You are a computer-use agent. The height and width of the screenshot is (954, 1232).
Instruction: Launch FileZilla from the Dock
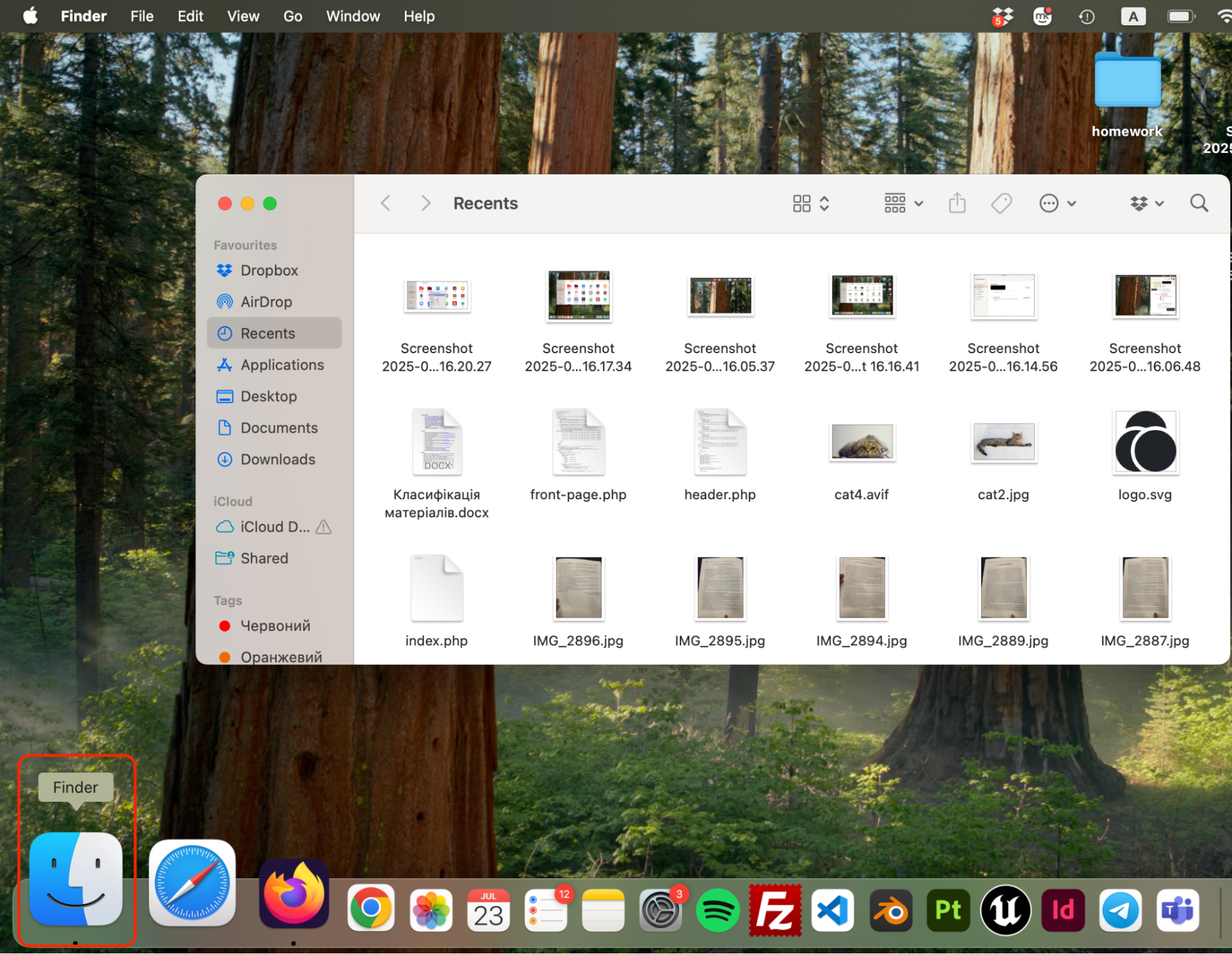(x=775, y=910)
